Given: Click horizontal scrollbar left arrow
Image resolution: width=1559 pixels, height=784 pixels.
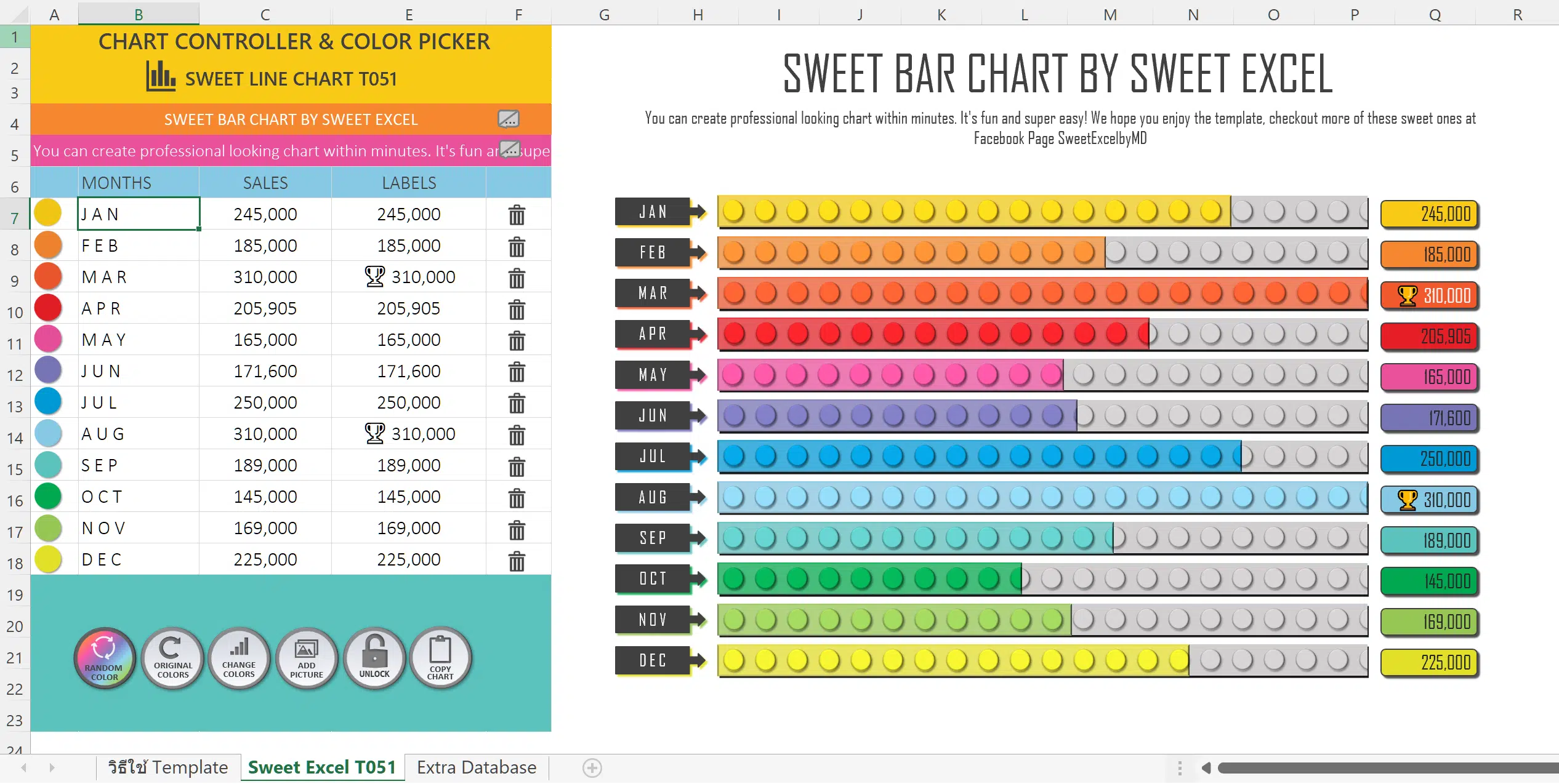Looking at the screenshot, I should coord(1206,767).
